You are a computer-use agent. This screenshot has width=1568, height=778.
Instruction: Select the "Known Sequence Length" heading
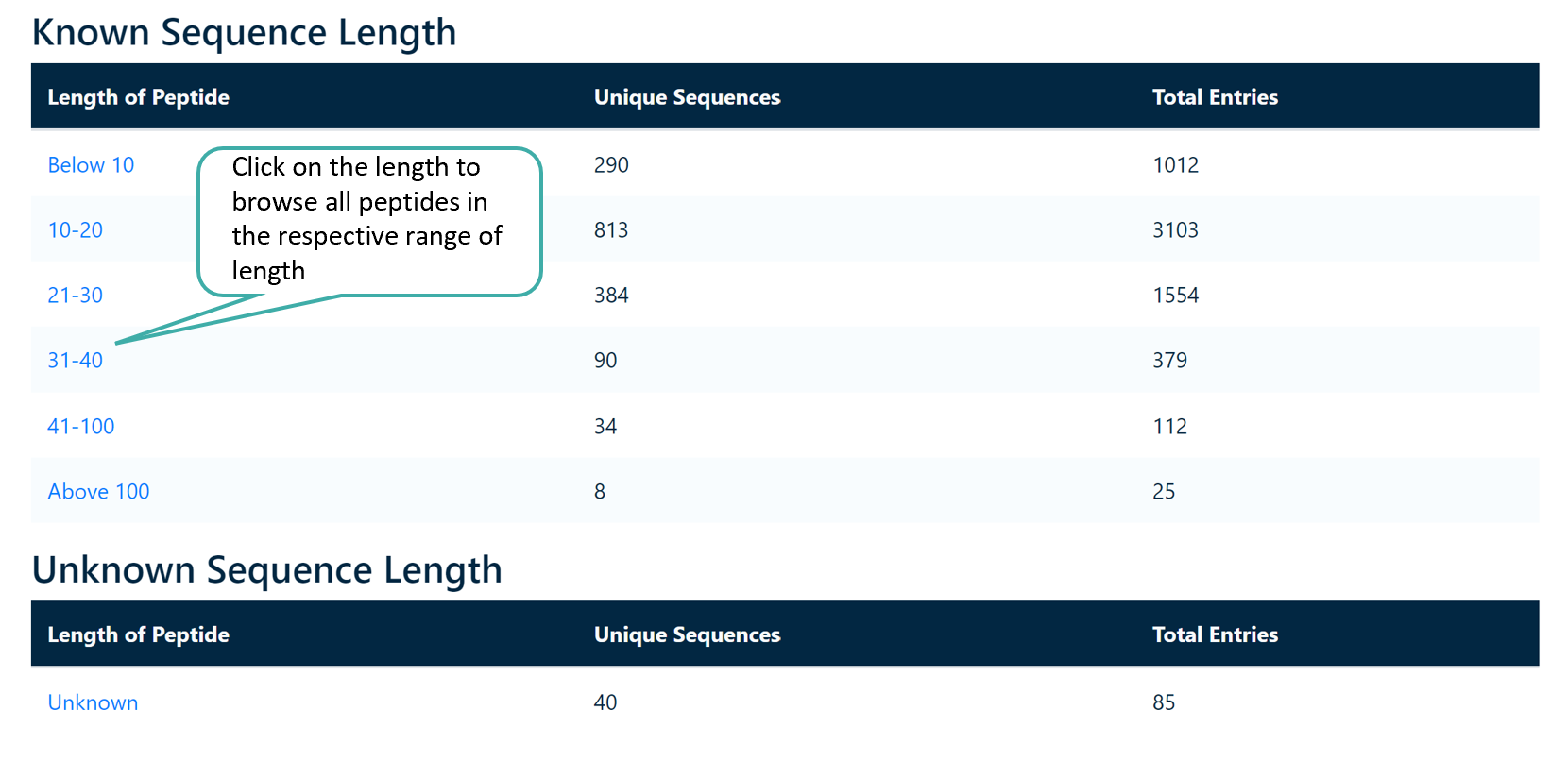(245, 31)
